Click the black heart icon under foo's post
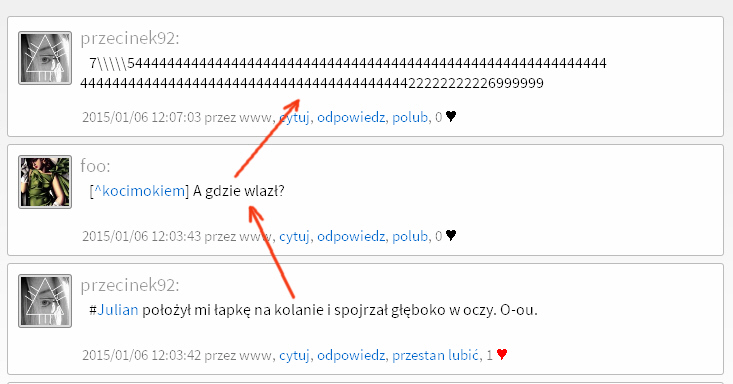 click(x=451, y=235)
